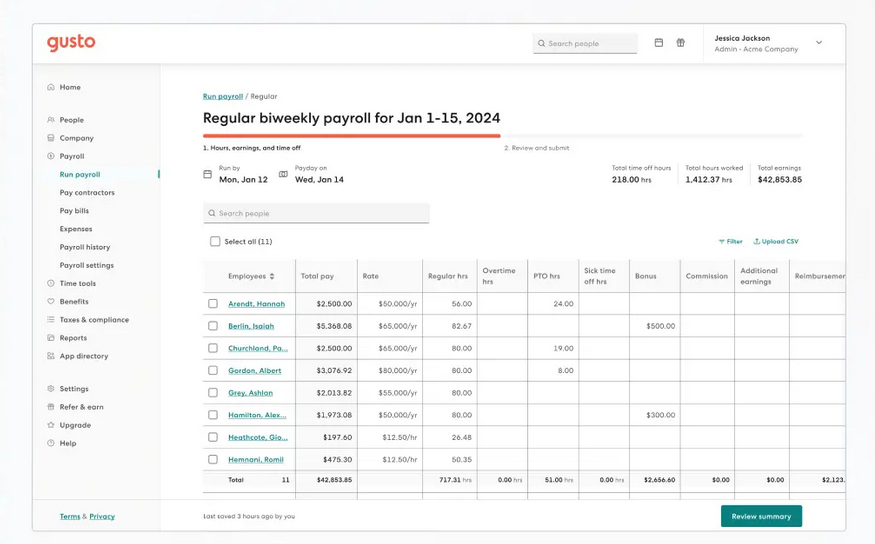This screenshot has width=875, height=544.
Task: Sort by the Employees column arrows
Action: (272, 276)
